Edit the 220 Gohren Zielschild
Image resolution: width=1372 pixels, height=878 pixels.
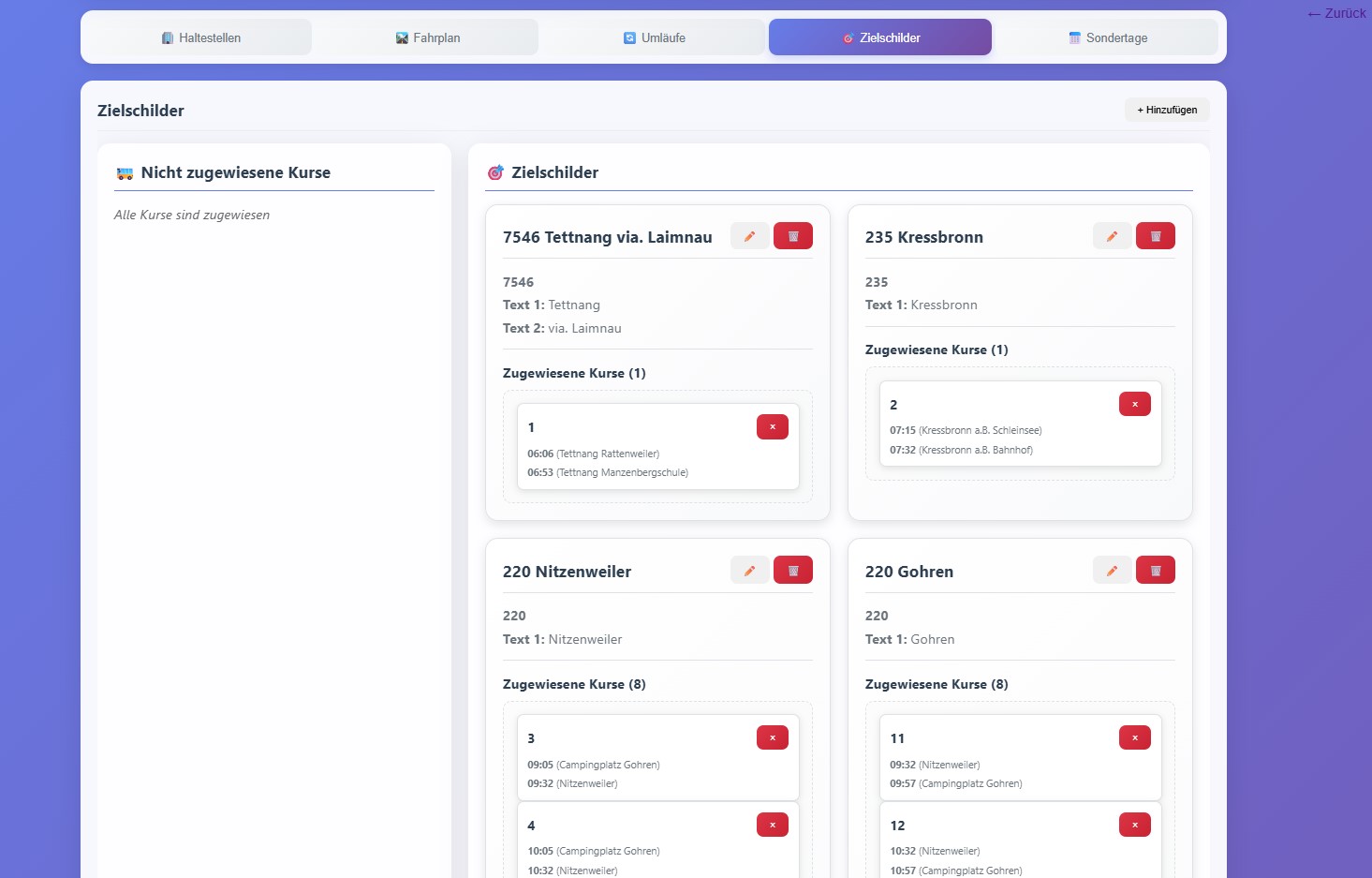pyautogui.click(x=1111, y=569)
